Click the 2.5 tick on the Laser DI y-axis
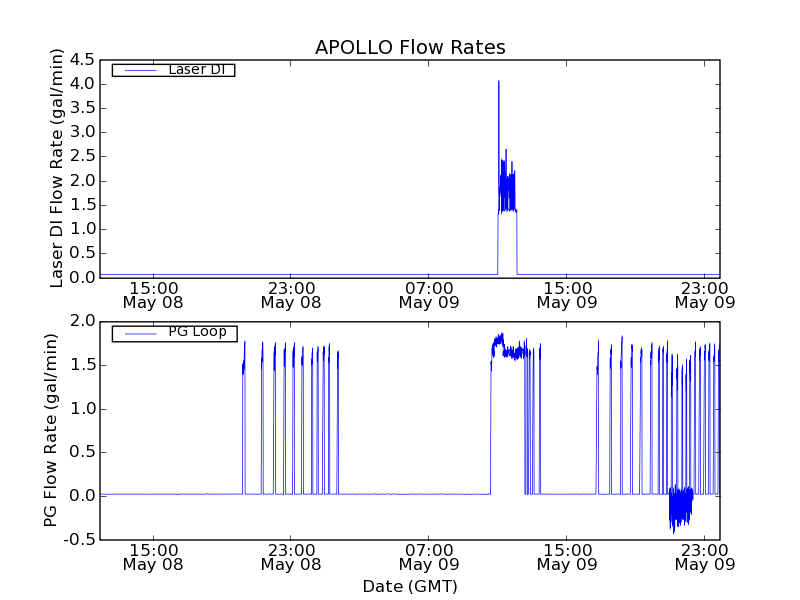This screenshot has height=600, width=800. click(82, 157)
